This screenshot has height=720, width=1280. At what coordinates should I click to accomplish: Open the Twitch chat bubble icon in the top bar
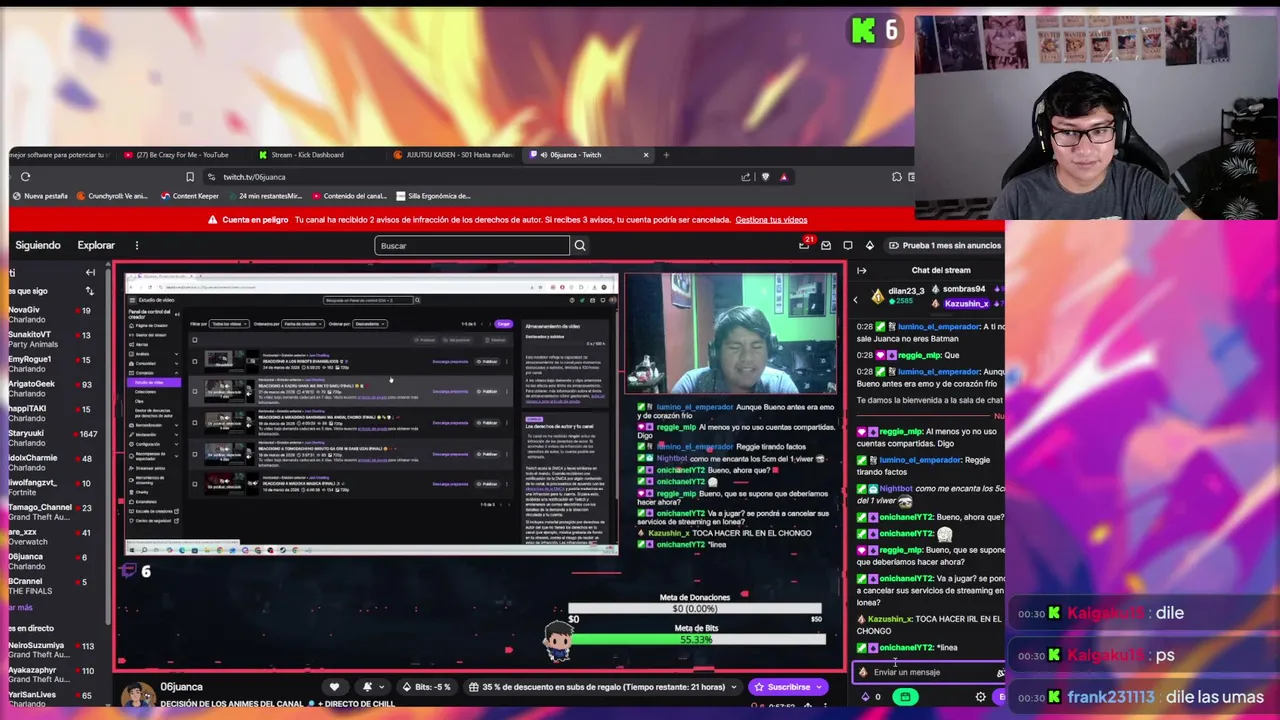pos(848,245)
